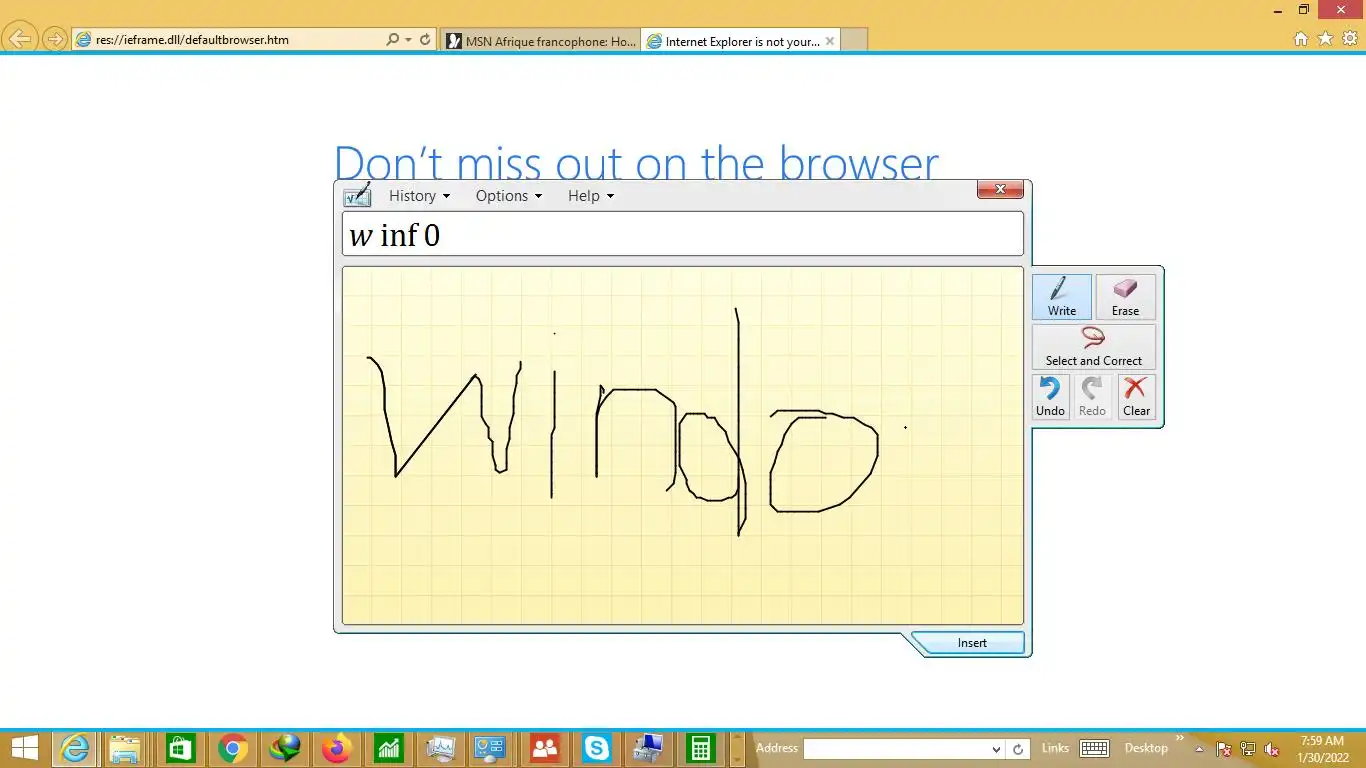Switch to the MSN Afrique francophone tab
The height and width of the screenshot is (768, 1366).
[540, 41]
